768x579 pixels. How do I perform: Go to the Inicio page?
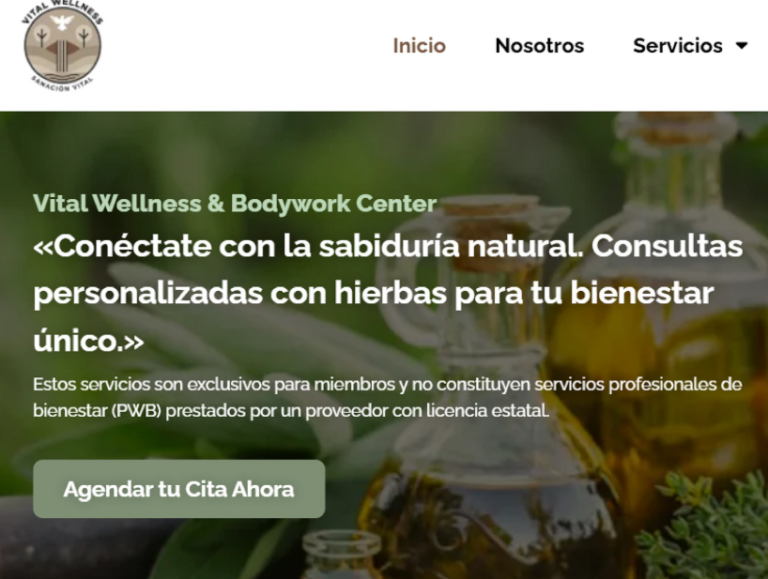(x=419, y=46)
